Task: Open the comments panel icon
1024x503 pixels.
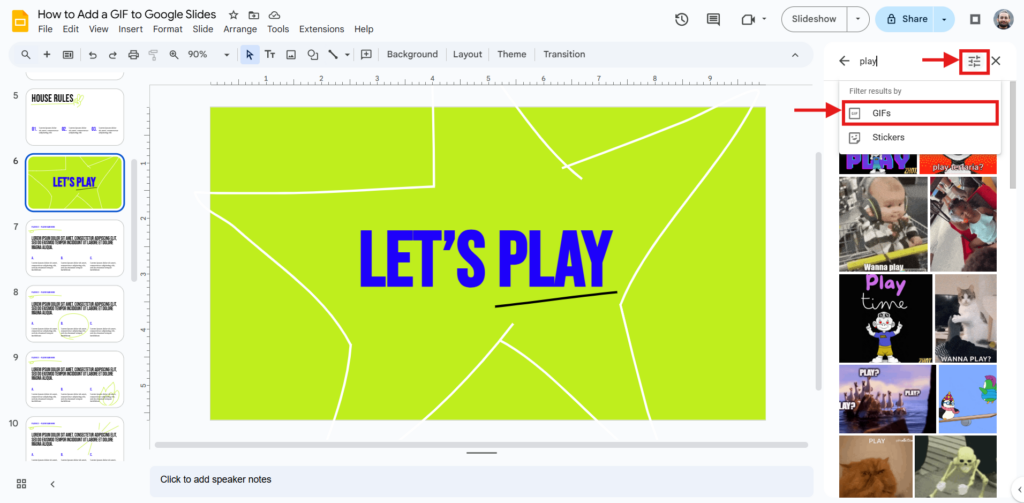Action: point(713,19)
